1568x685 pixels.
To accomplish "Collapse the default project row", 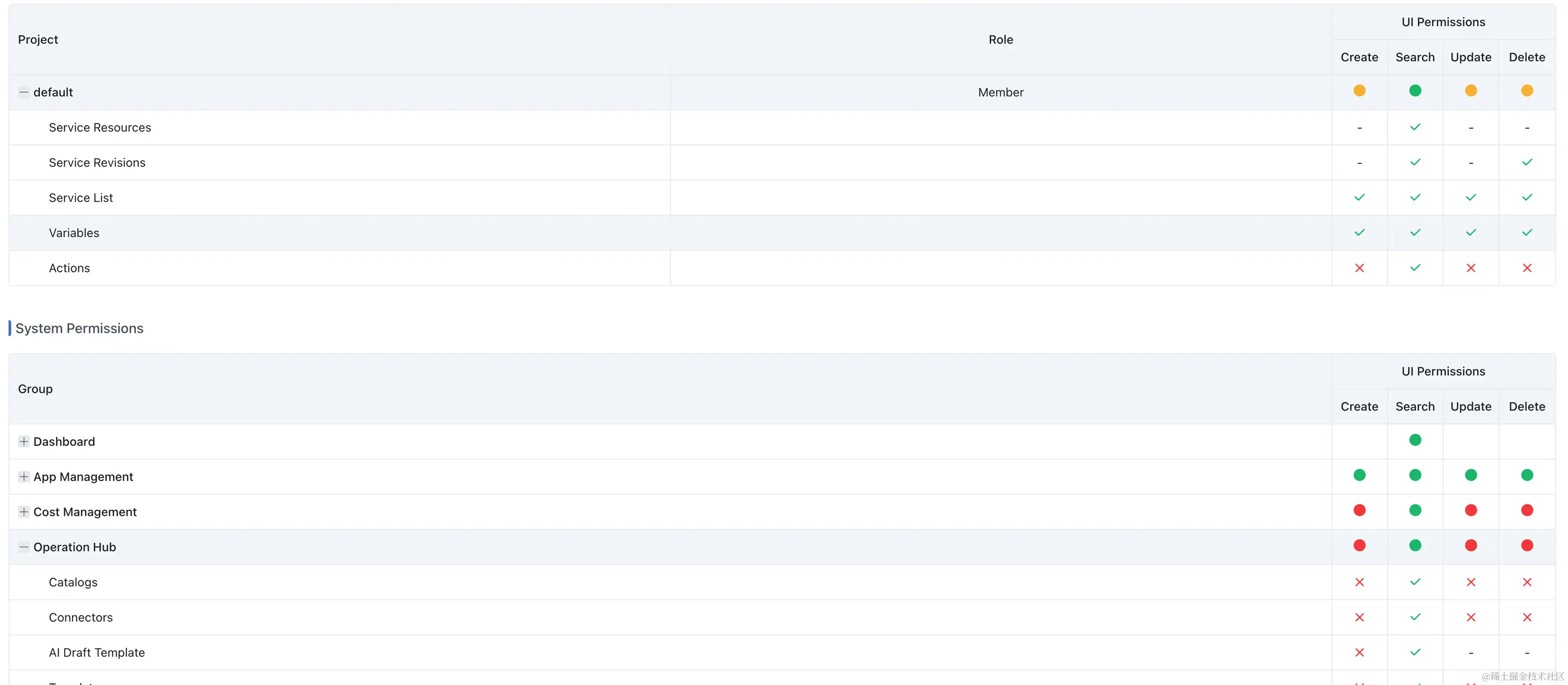I will (x=24, y=92).
